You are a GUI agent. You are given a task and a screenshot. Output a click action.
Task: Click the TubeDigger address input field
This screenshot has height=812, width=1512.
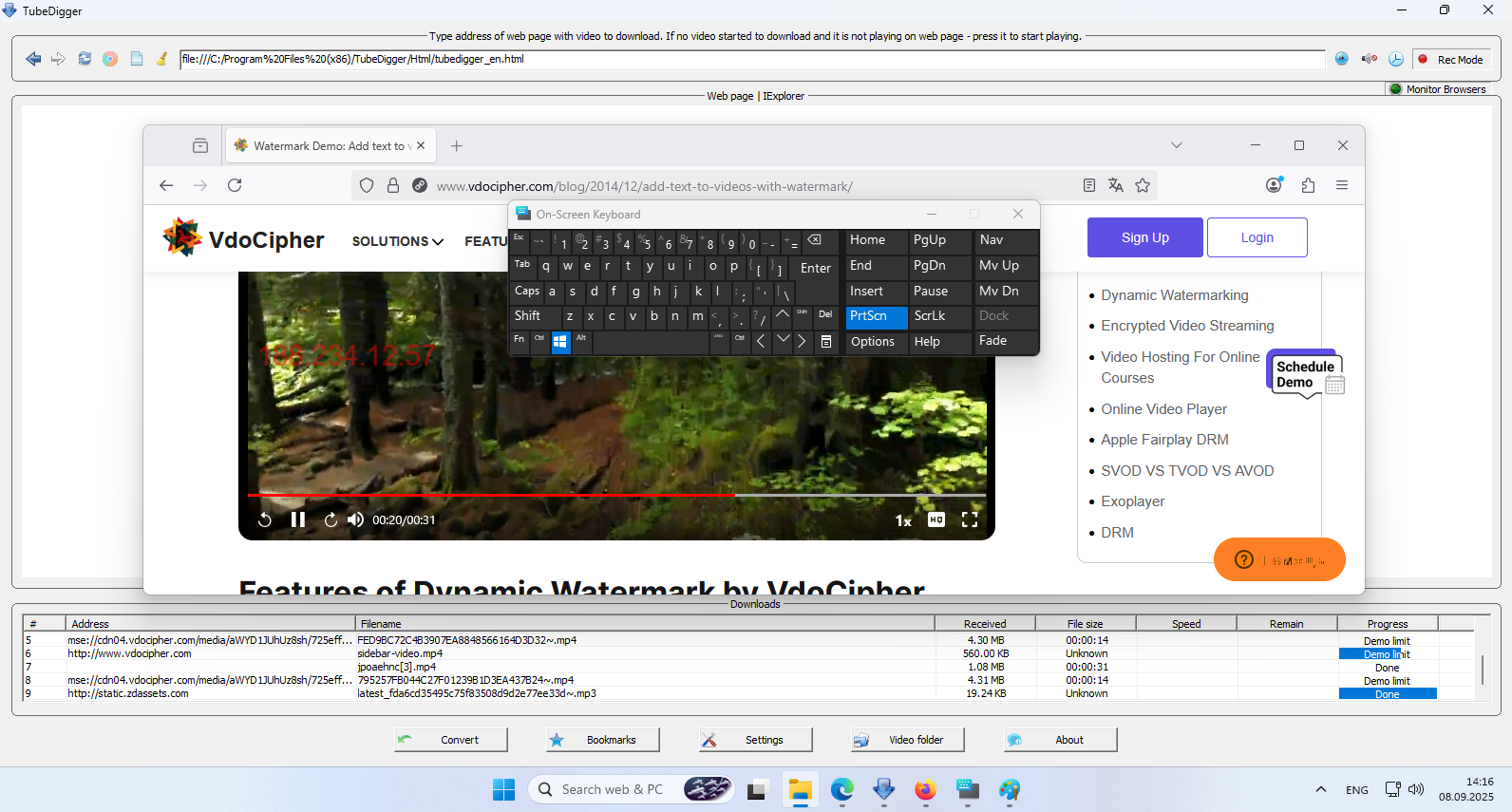tap(752, 59)
